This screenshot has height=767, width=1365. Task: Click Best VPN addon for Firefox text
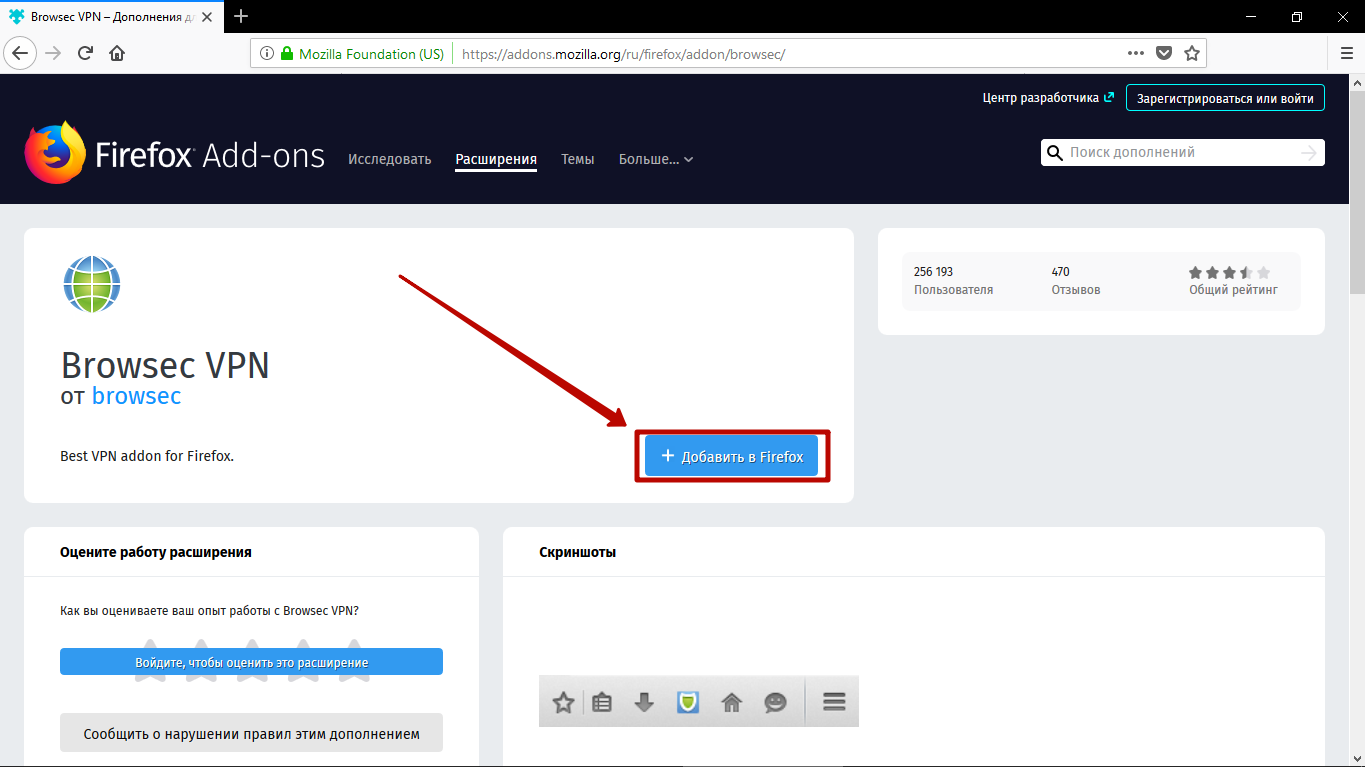click(x=147, y=456)
